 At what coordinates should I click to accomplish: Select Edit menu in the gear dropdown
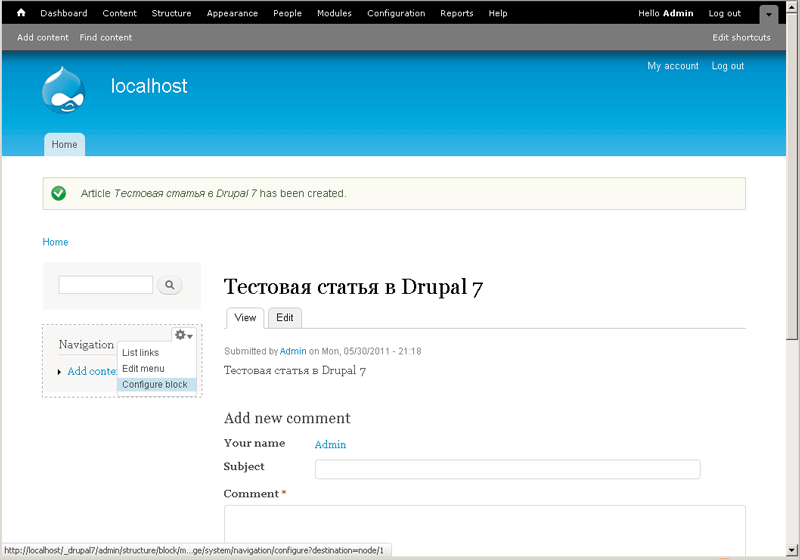[143, 369]
